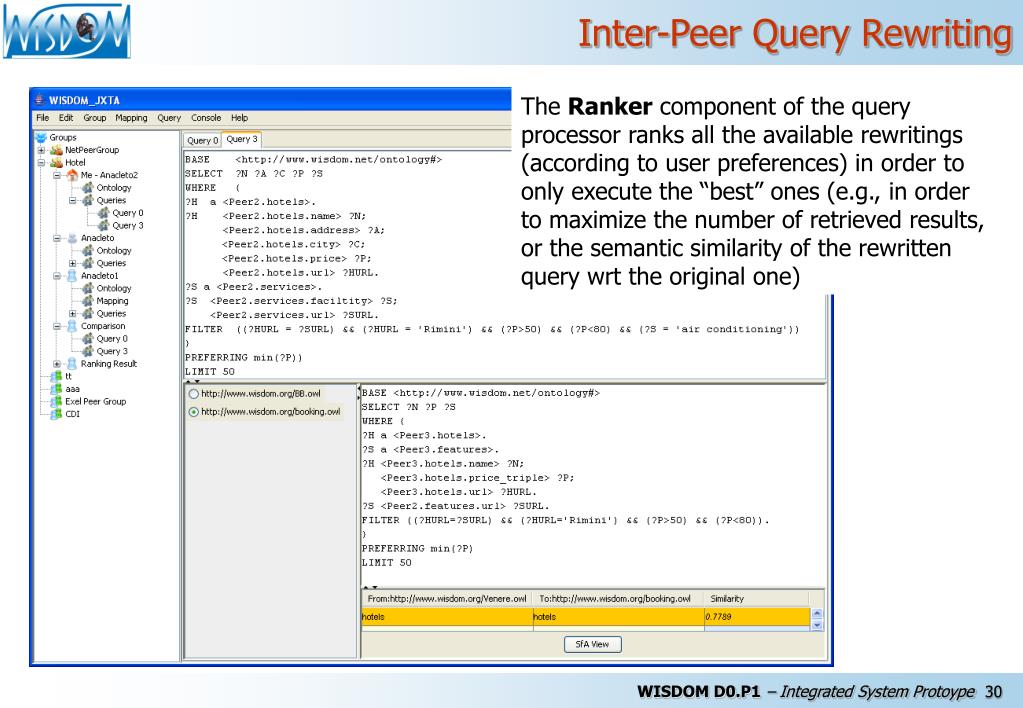Click the Hotel group icon

57,162
